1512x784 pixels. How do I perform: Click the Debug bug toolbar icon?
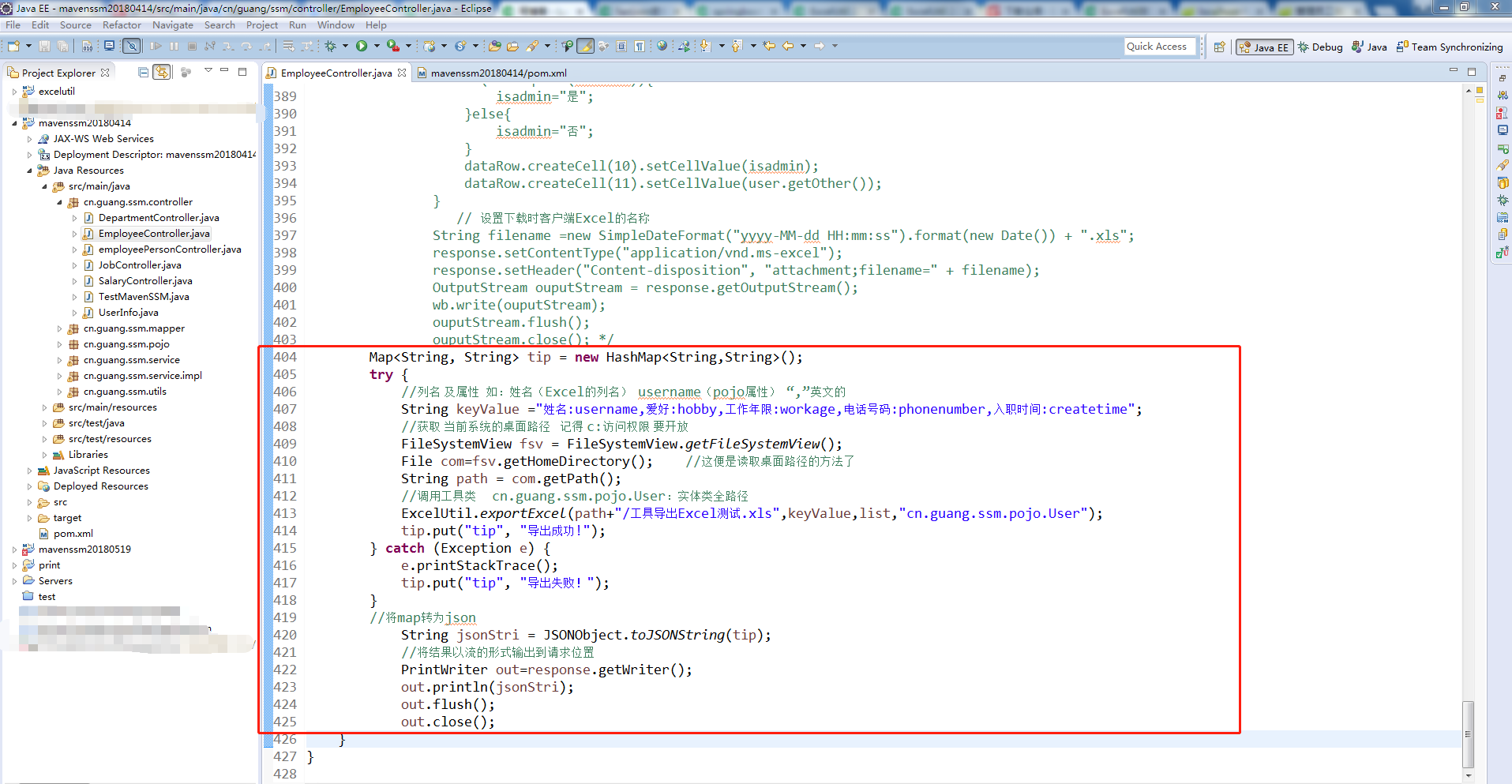point(330,47)
